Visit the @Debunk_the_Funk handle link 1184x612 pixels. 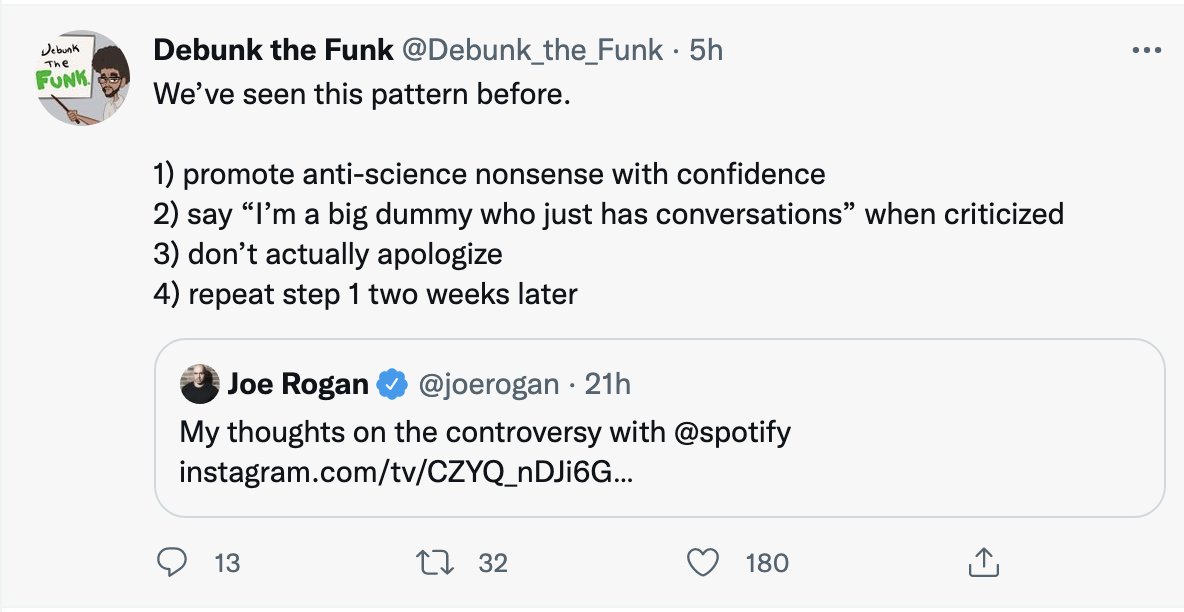pos(532,51)
